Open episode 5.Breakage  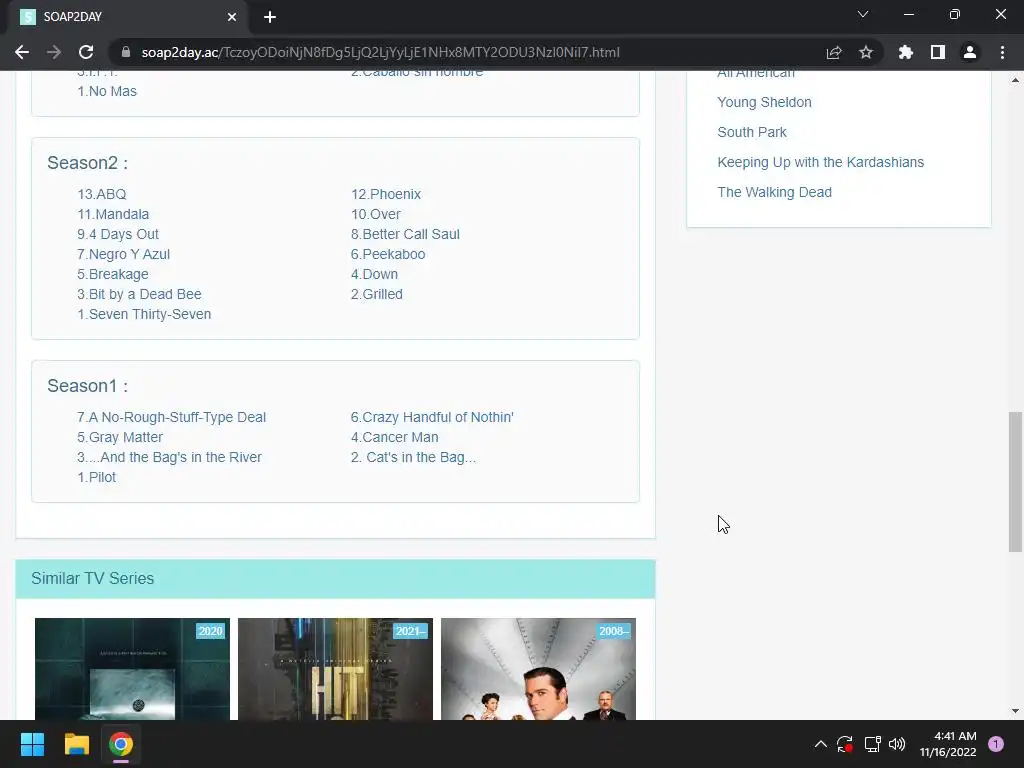click(112, 274)
